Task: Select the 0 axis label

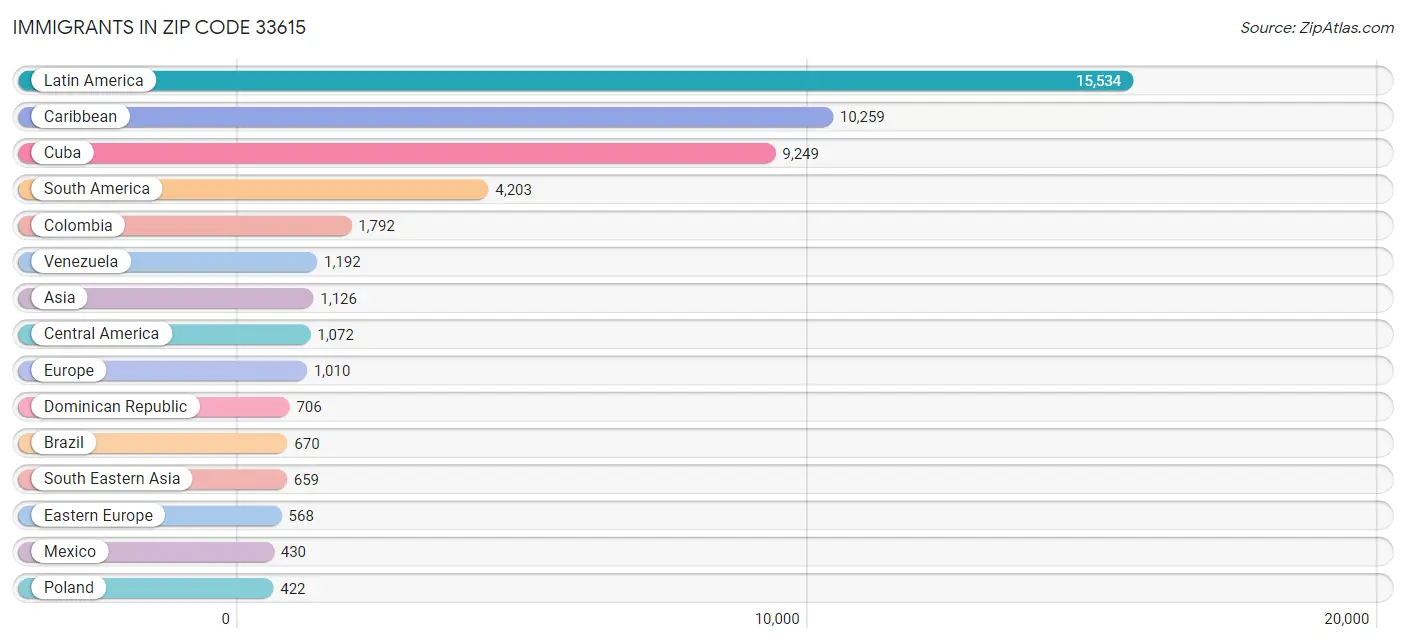Action: tap(225, 618)
